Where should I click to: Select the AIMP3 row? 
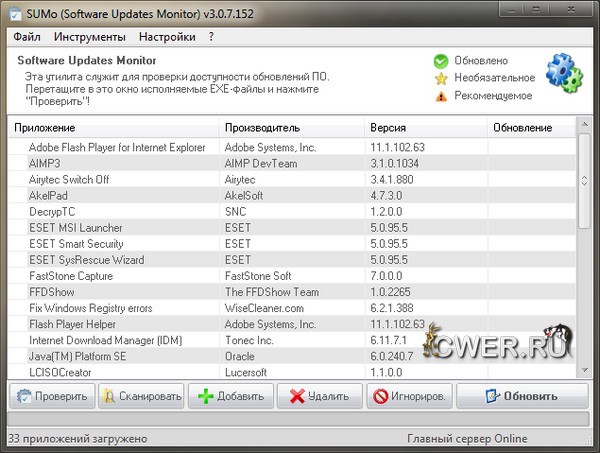[x=292, y=163]
